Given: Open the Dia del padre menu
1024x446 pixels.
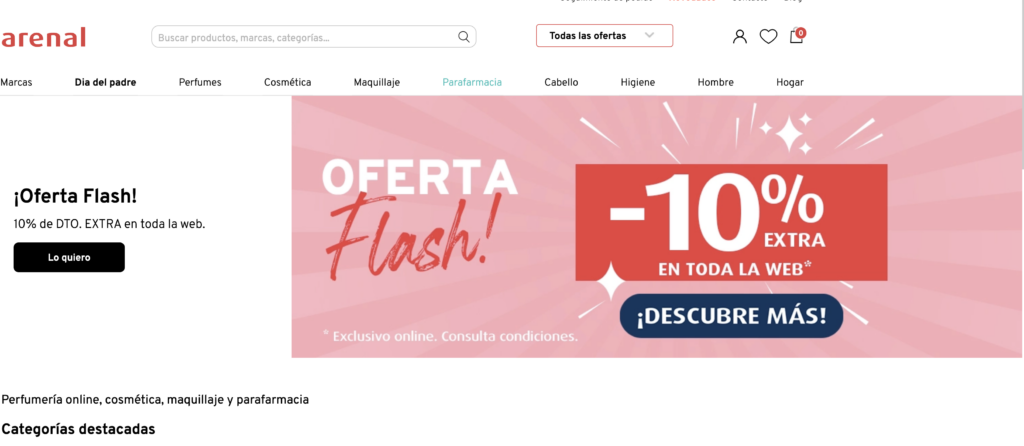Looking at the screenshot, I should [105, 82].
